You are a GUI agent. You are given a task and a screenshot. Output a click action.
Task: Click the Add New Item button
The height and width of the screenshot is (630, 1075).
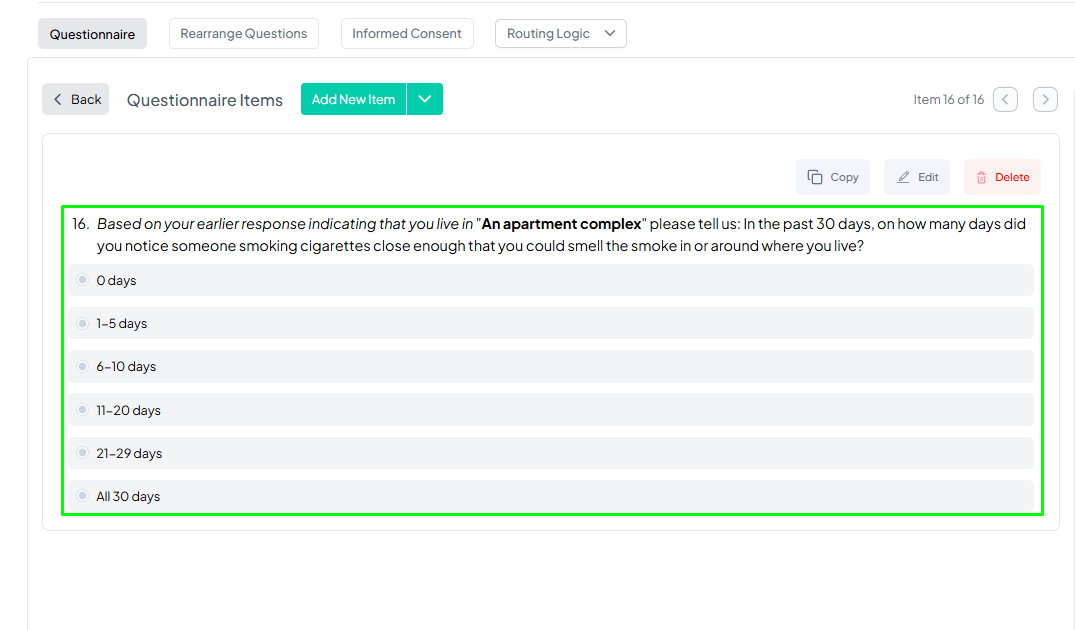(x=353, y=99)
